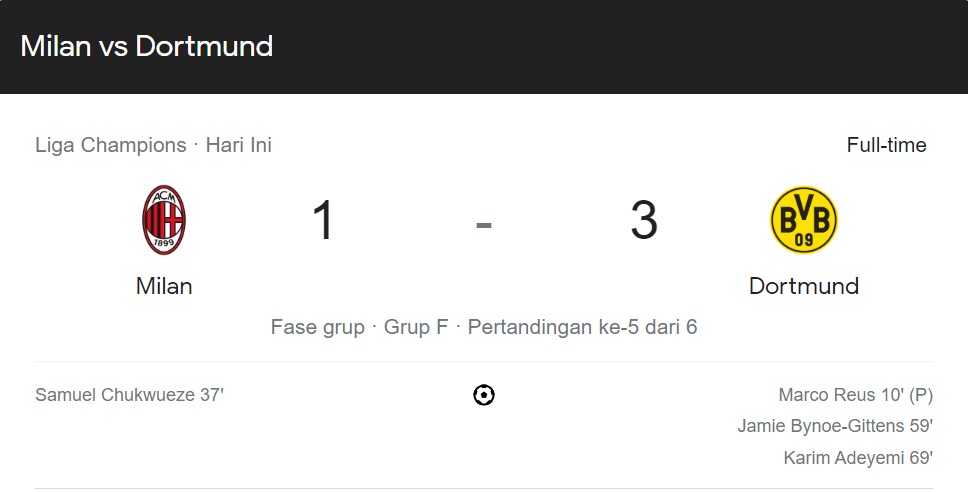Click the soccer ball goals icon
968x492 pixels.
pyautogui.click(x=484, y=395)
